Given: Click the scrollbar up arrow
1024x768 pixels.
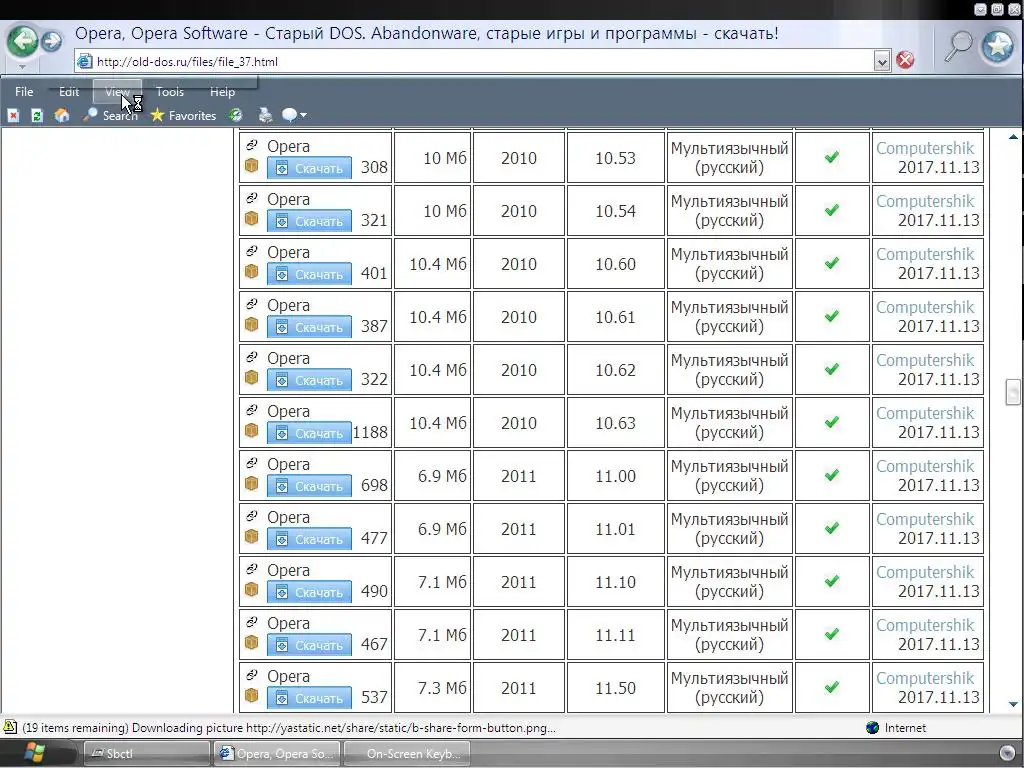Looking at the screenshot, I should click(1013, 136).
